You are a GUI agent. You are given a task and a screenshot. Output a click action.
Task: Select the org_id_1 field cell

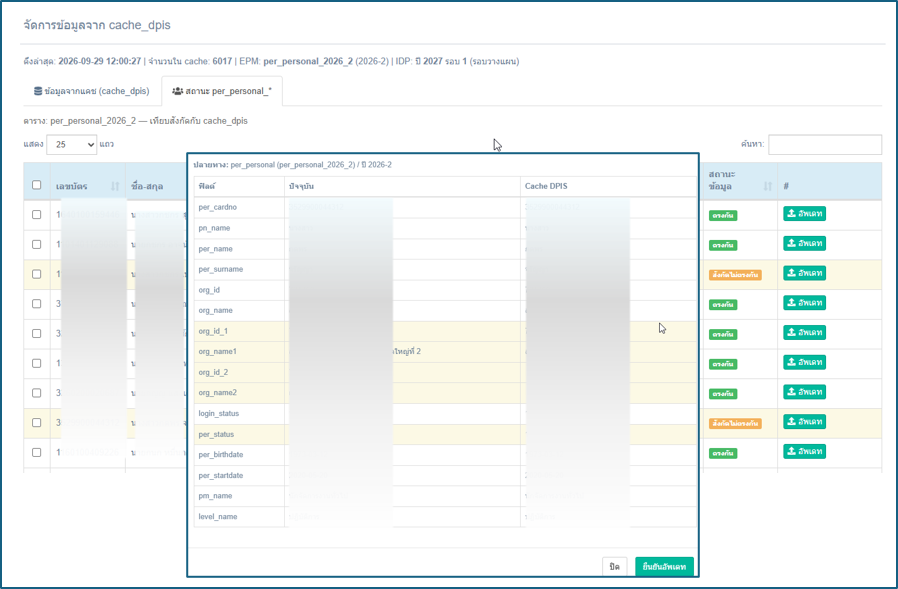239,331
